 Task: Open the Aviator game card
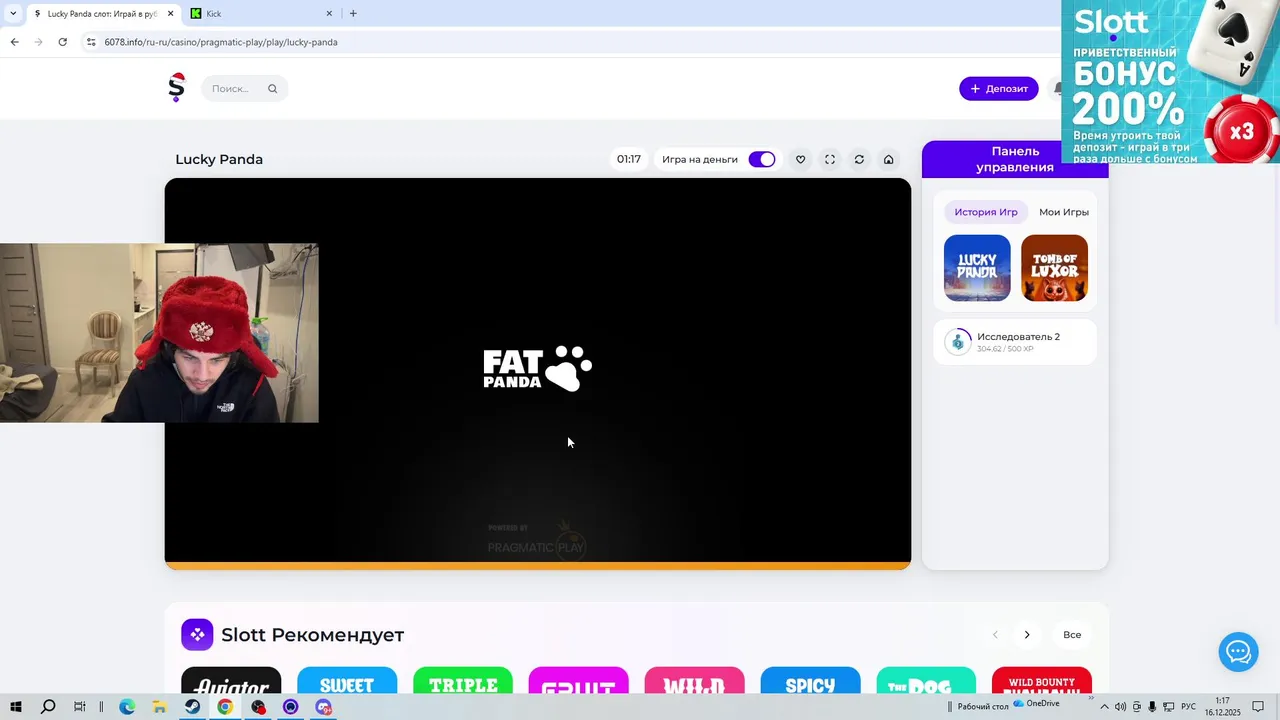231,680
